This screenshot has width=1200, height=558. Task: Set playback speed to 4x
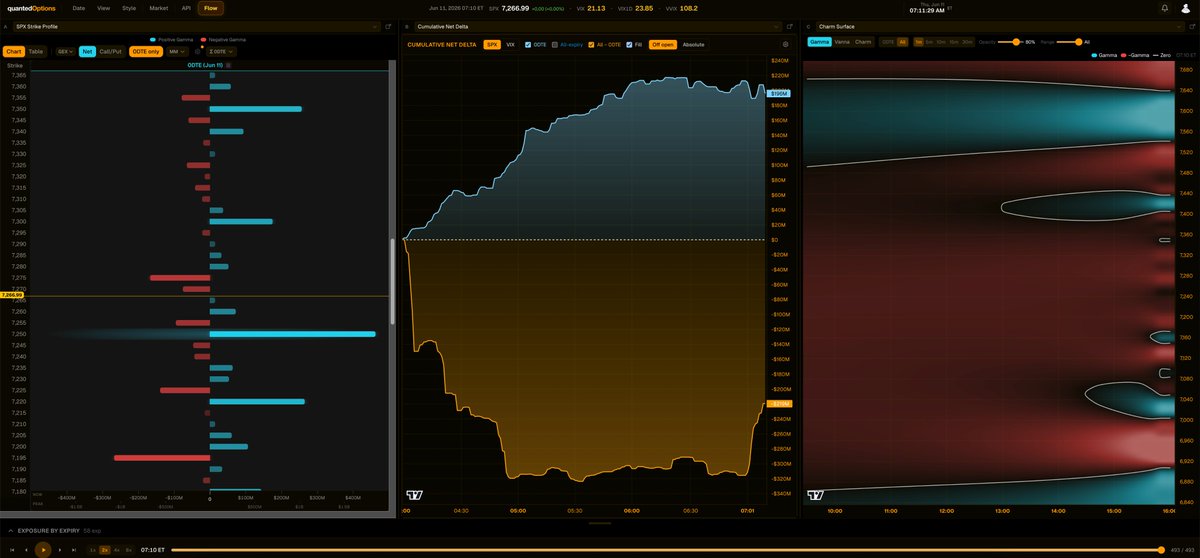(116, 550)
